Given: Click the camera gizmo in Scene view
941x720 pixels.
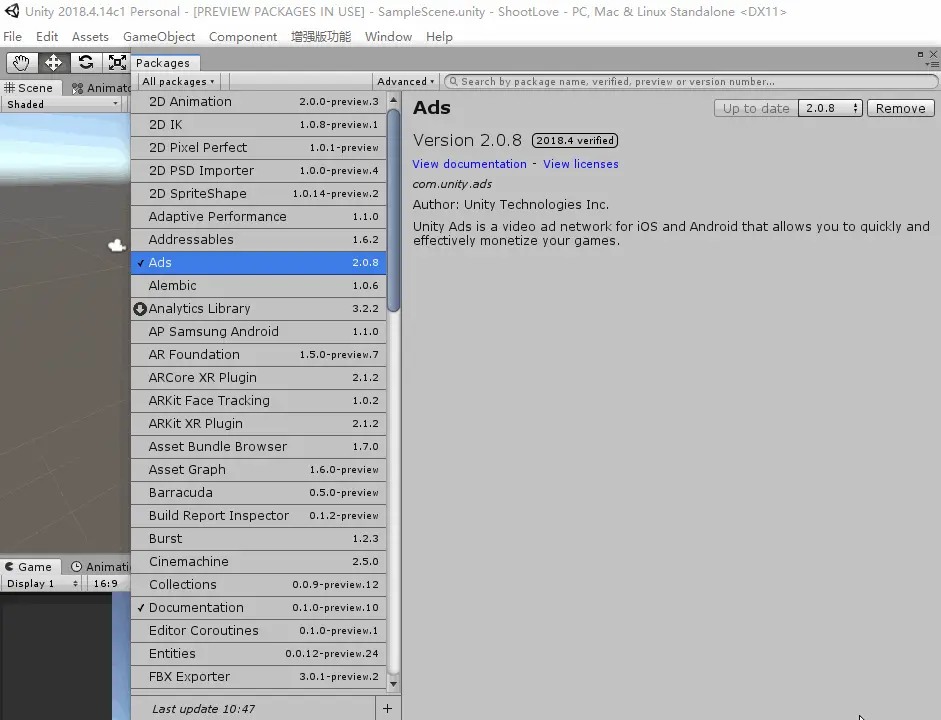Looking at the screenshot, I should click(x=116, y=245).
